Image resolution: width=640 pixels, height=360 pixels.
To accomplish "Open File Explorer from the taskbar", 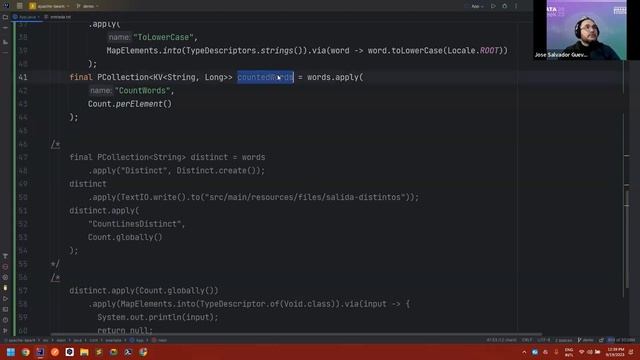I will click(x=84, y=352).
